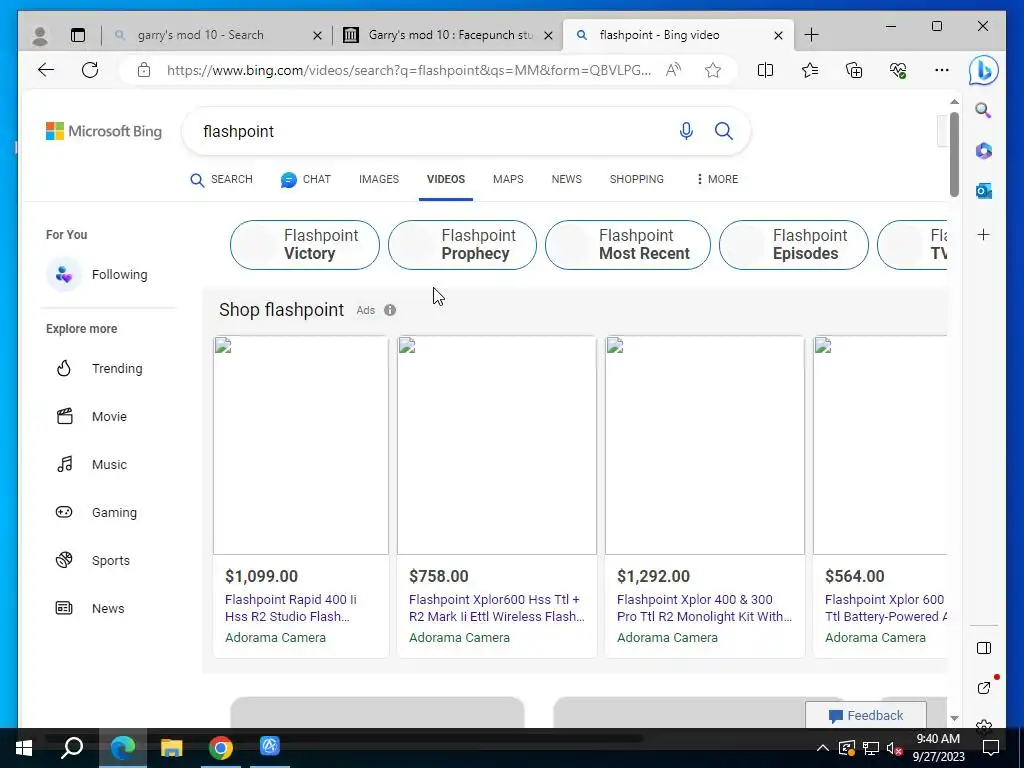Open Flashpoint Rapid 400 Ii product link

click(x=291, y=608)
